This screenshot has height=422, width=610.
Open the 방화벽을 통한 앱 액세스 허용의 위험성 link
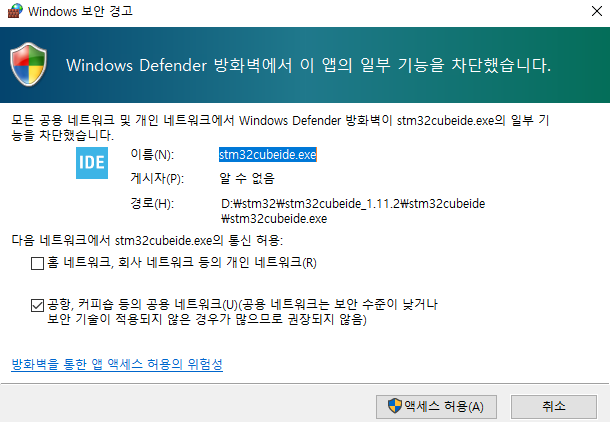coord(117,364)
